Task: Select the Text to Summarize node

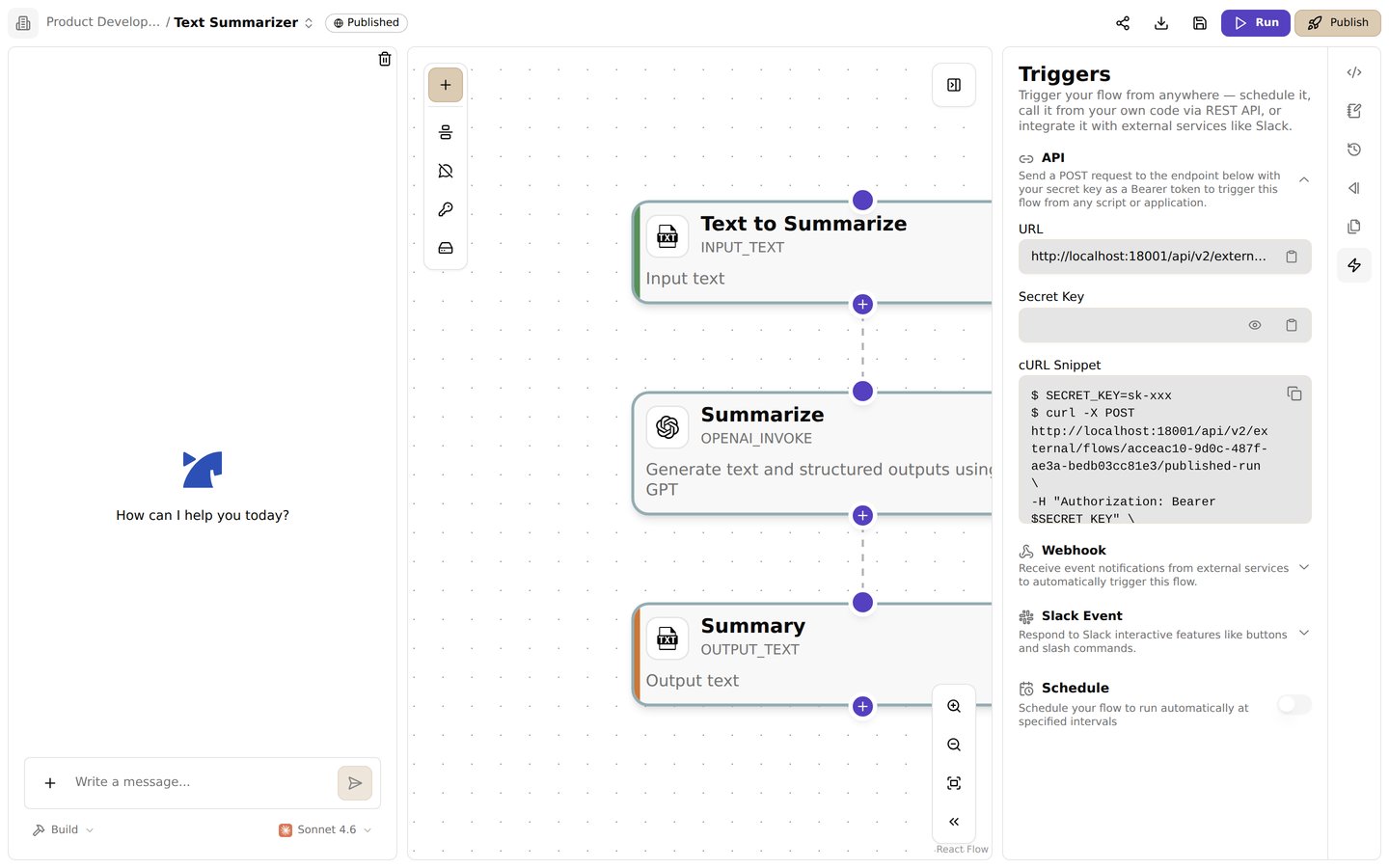Action: pos(812,253)
